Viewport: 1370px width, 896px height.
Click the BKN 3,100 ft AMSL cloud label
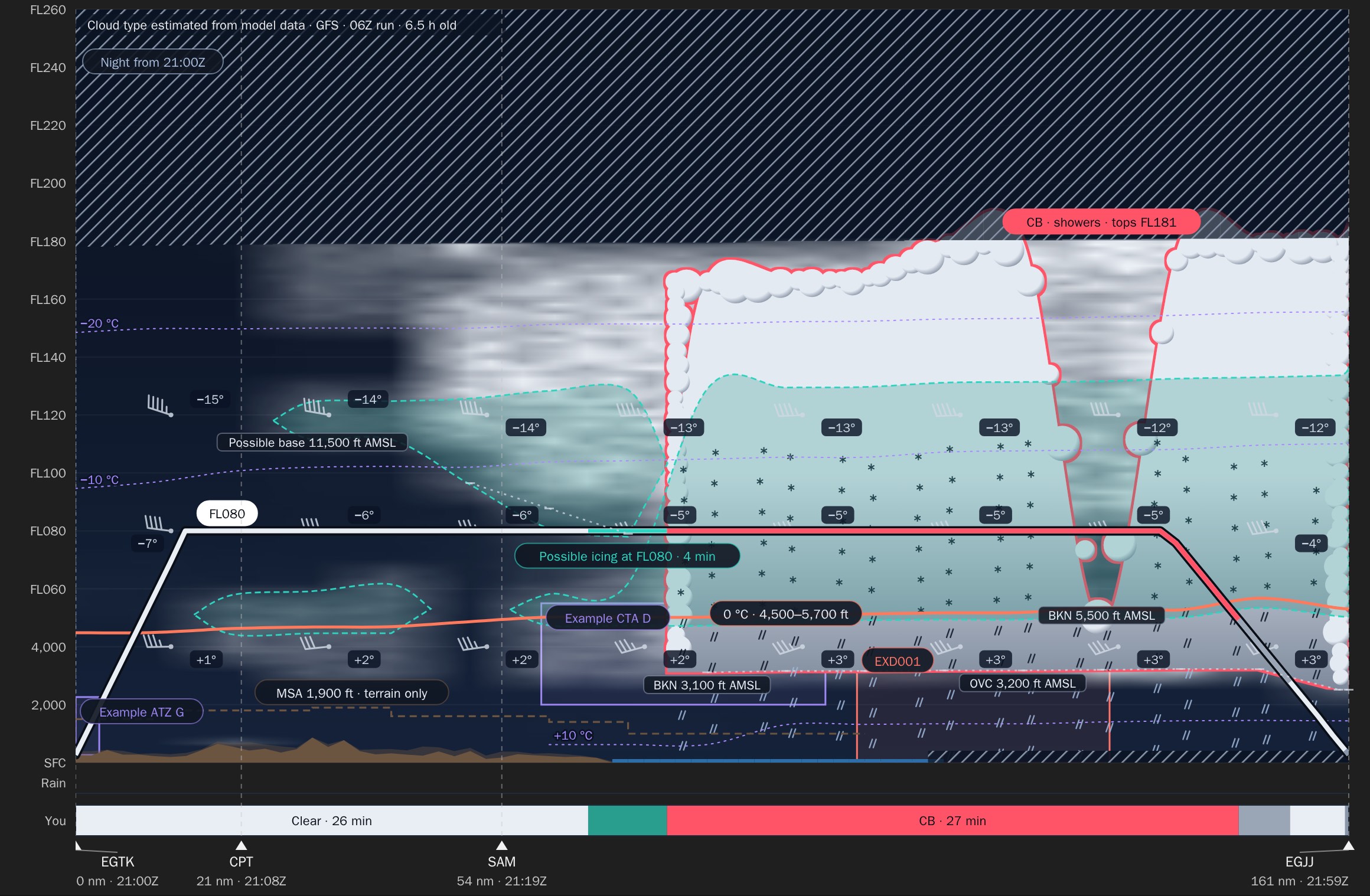coord(707,685)
